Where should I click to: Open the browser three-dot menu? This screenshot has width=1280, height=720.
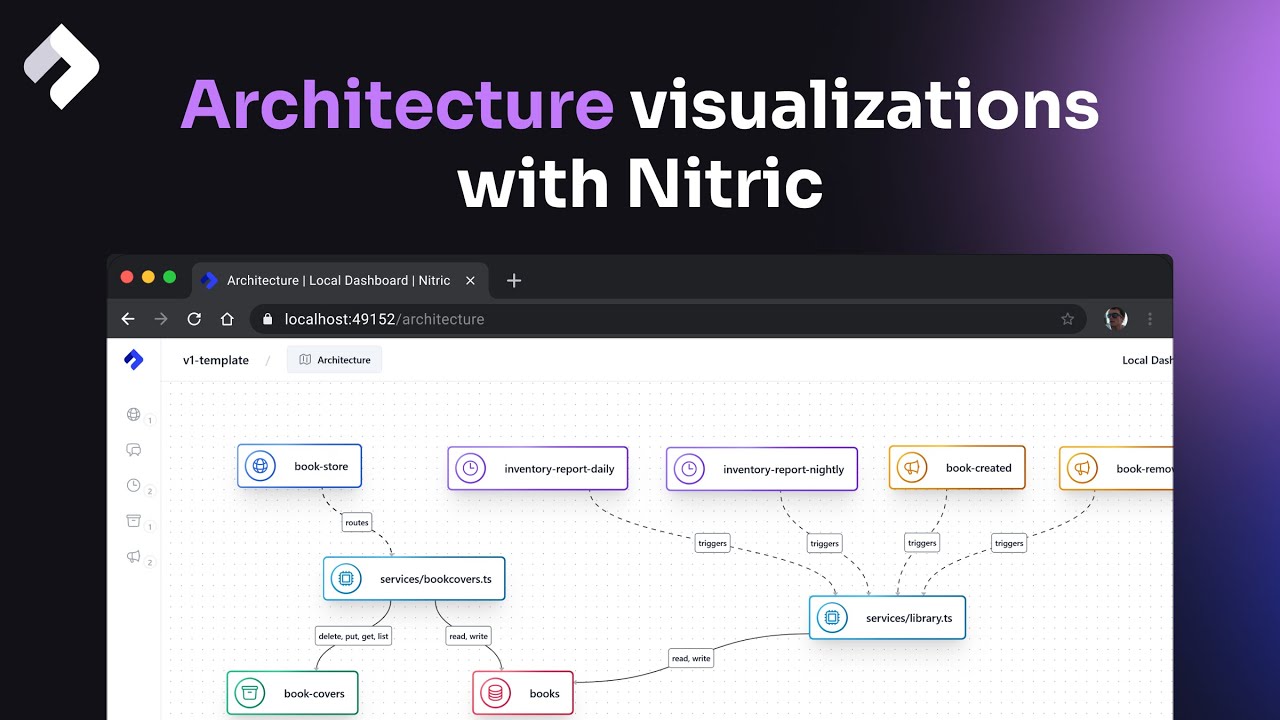point(1150,319)
